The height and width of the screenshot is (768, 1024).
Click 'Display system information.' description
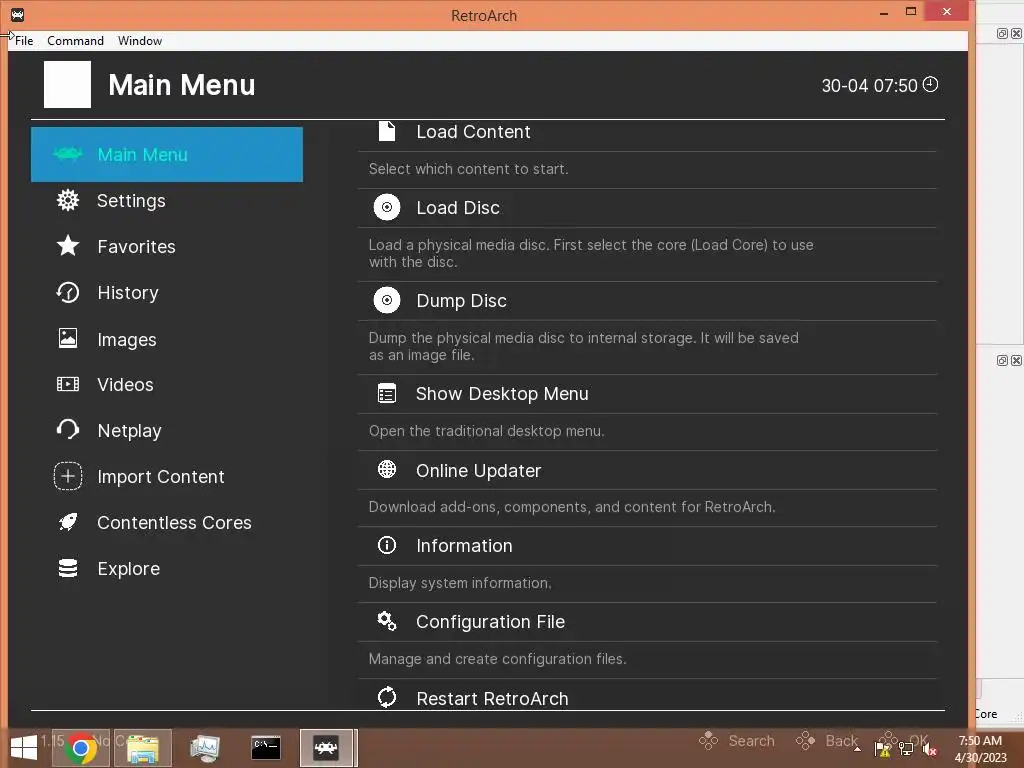460,583
